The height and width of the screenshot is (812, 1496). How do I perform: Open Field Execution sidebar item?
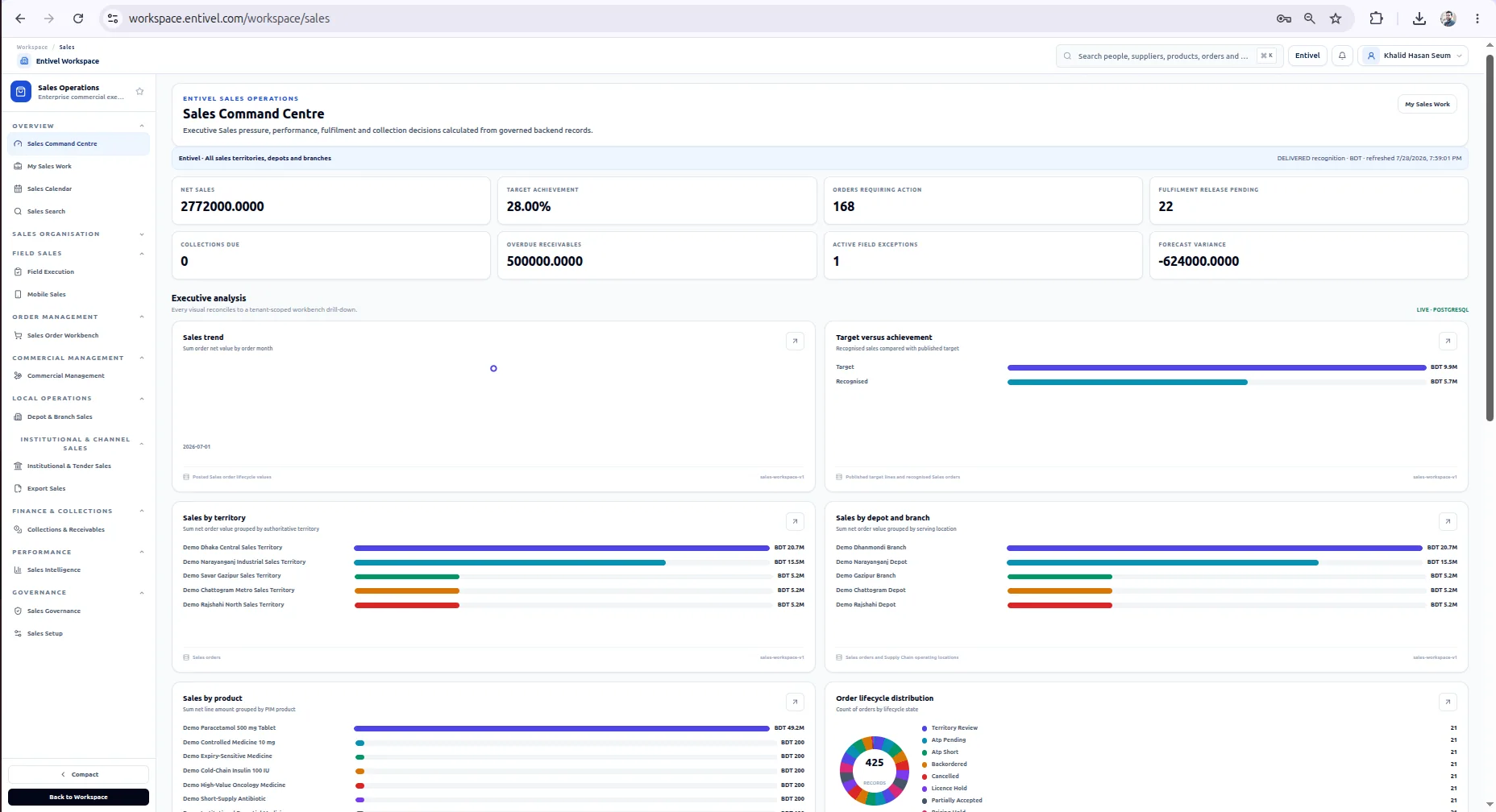point(78,271)
